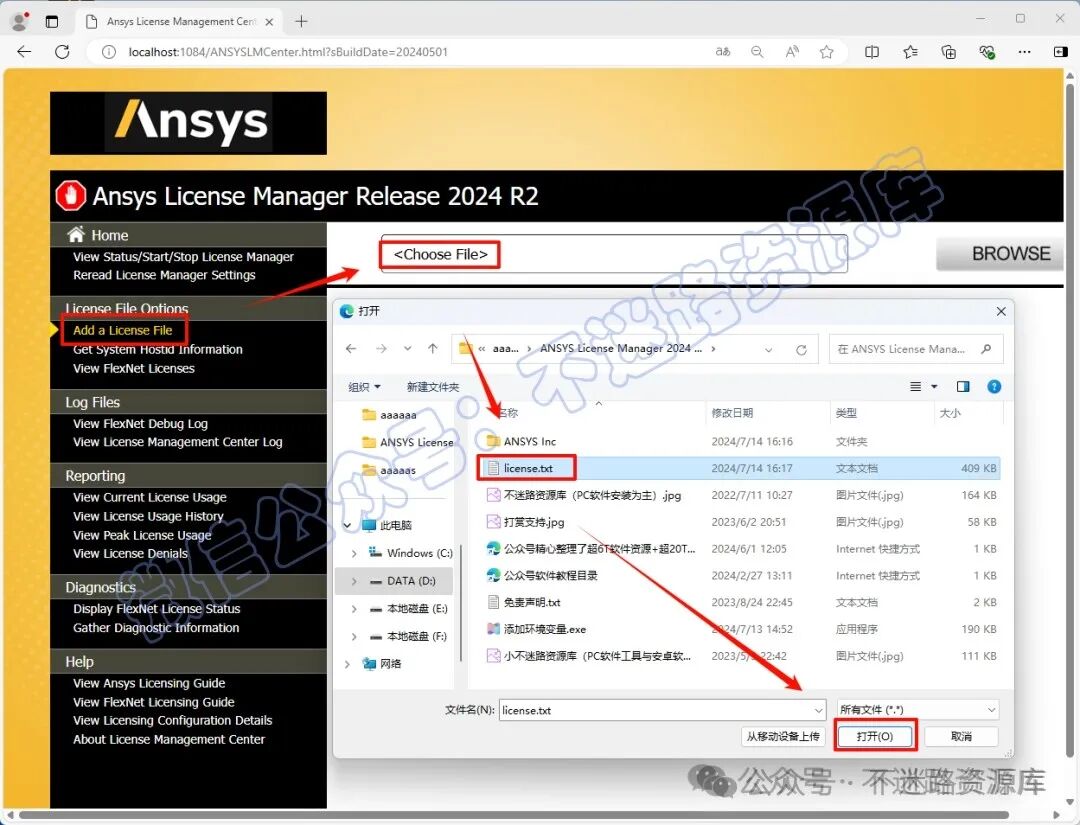Expand the 本地磁盘 (E:) tree node
1080x825 pixels.
pyautogui.click(x=354, y=609)
